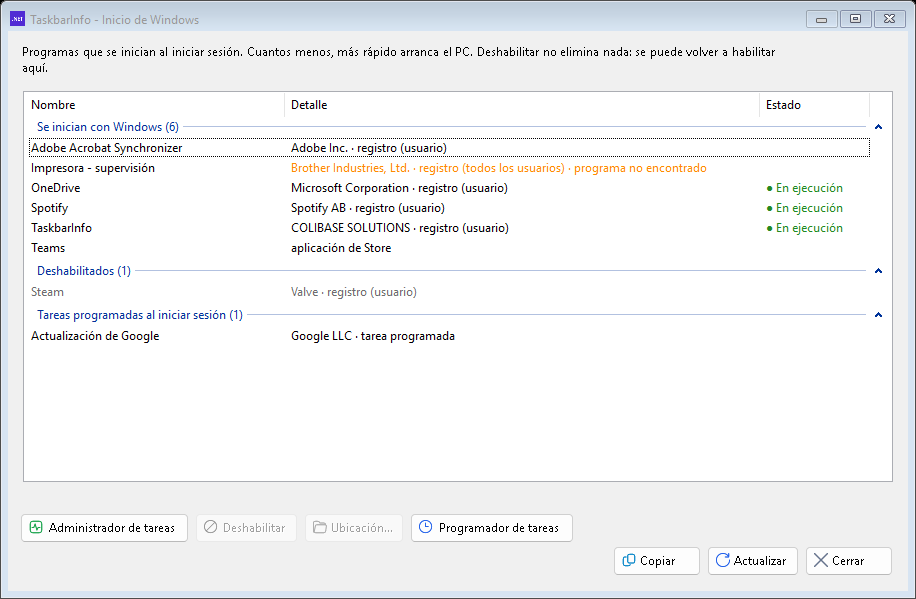Click the Deshabilitar button
The image size is (916, 599).
click(x=247, y=528)
